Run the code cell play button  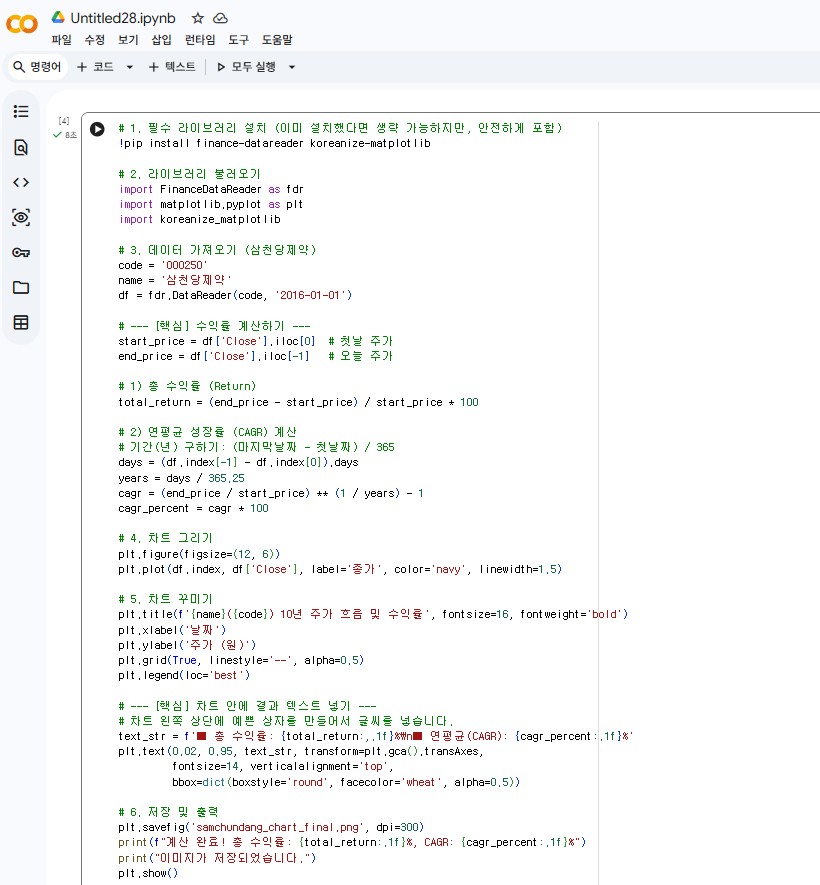pyautogui.click(x=97, y=129)
